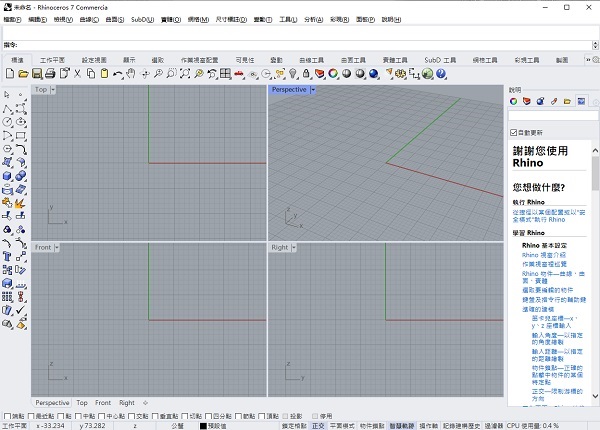Image resolution: width=600 pixels, height=430 pixels.
Task: Click the New file icon in the toolbar
Action: (9, 74)
